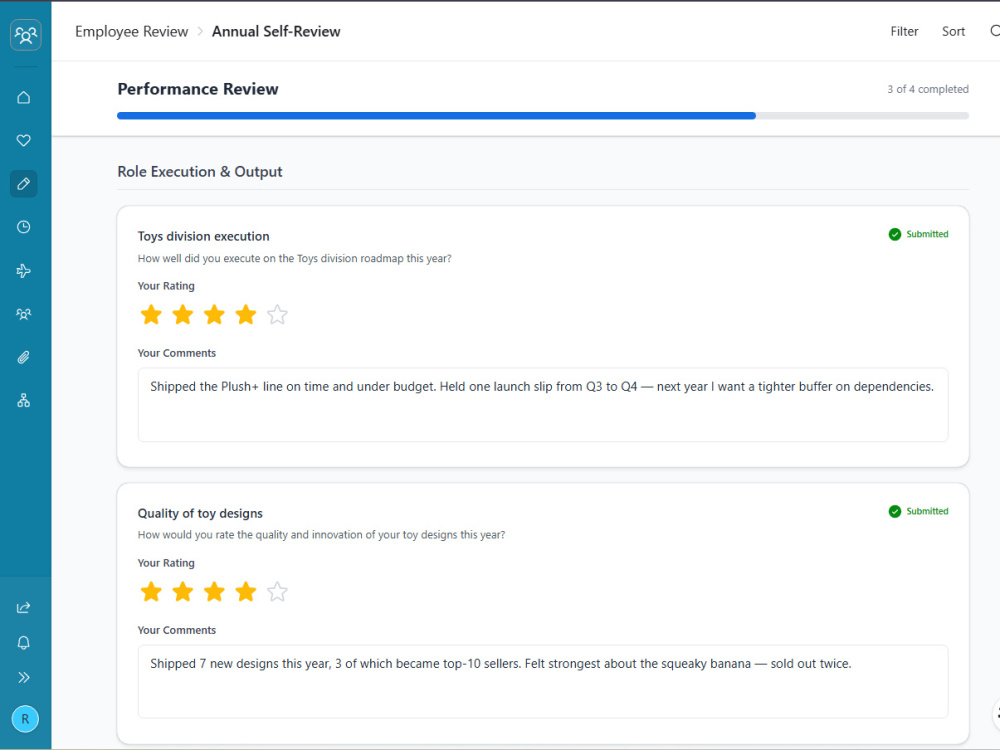Click the Quality of toy designs comments box
1000x750 pixels.
543,682
